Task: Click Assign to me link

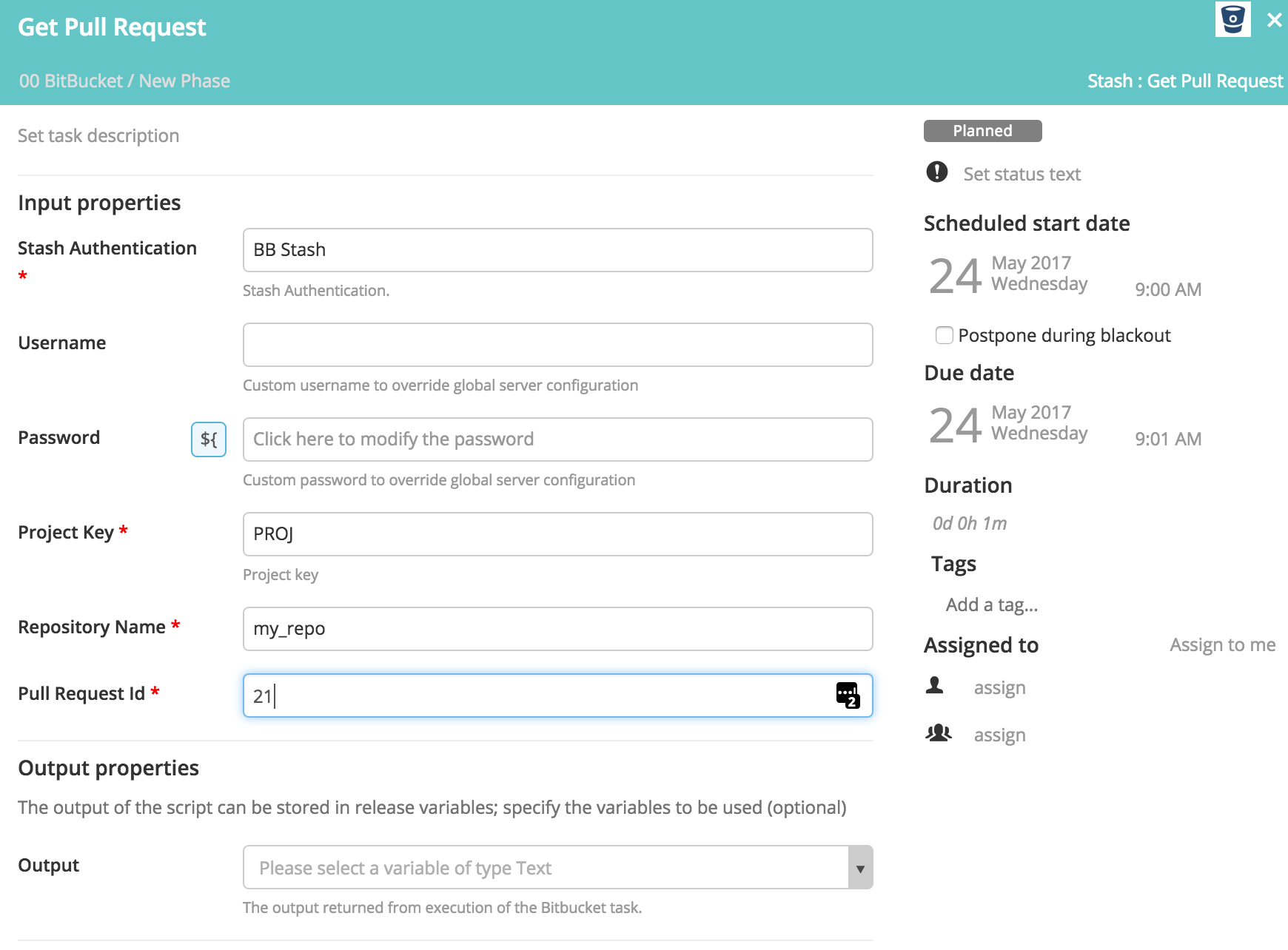Action: 1223,645
